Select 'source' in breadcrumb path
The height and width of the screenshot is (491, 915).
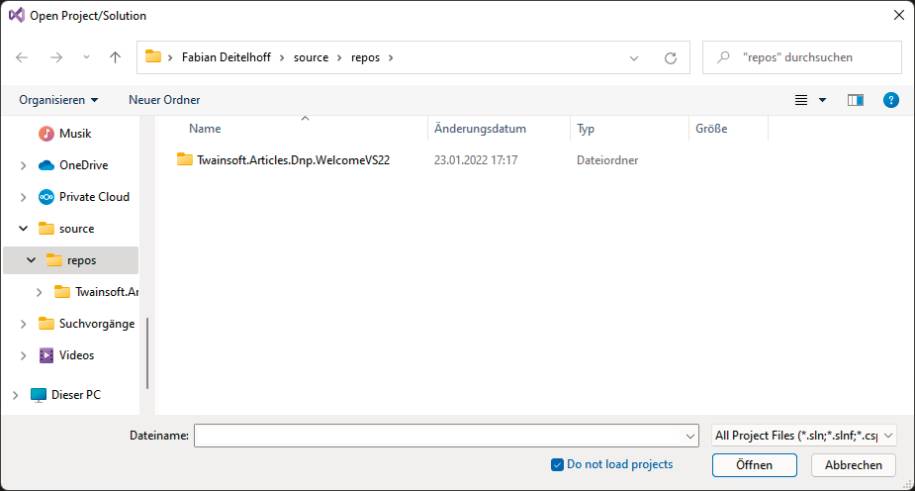(311, 57)
